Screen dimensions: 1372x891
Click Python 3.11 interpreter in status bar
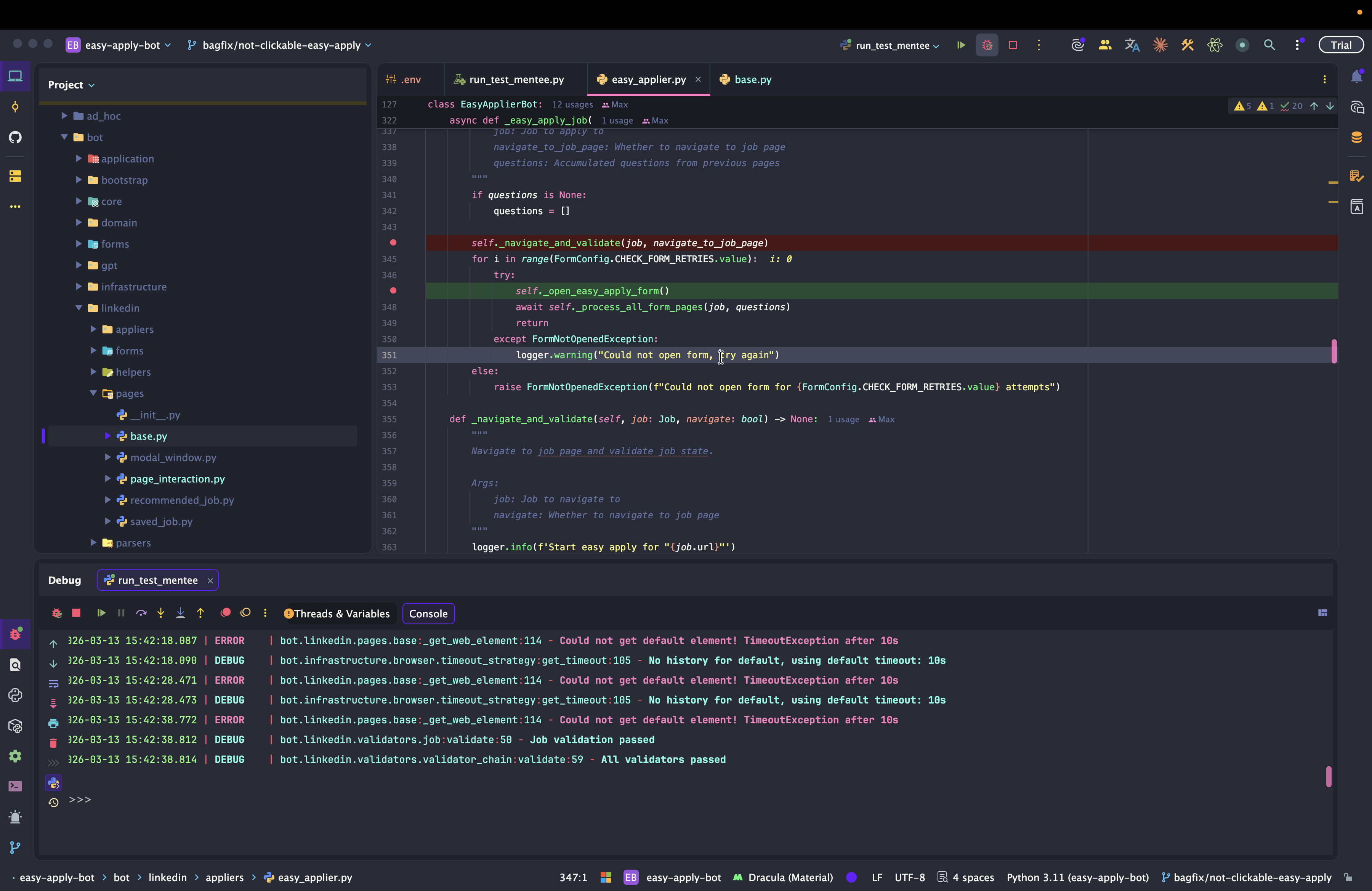[1077, 877]
